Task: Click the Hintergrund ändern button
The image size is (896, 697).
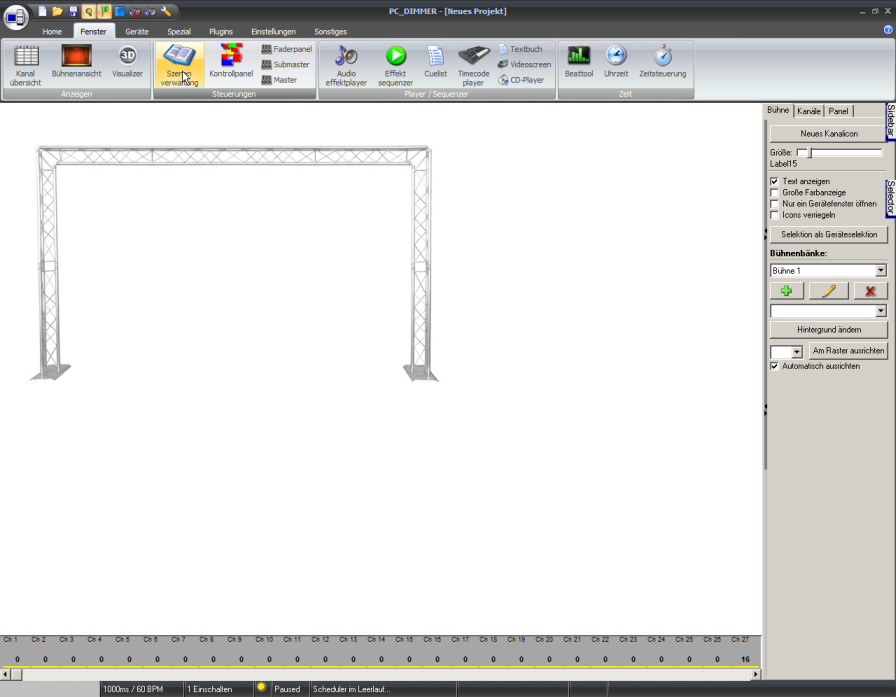Action: [829, 330]
